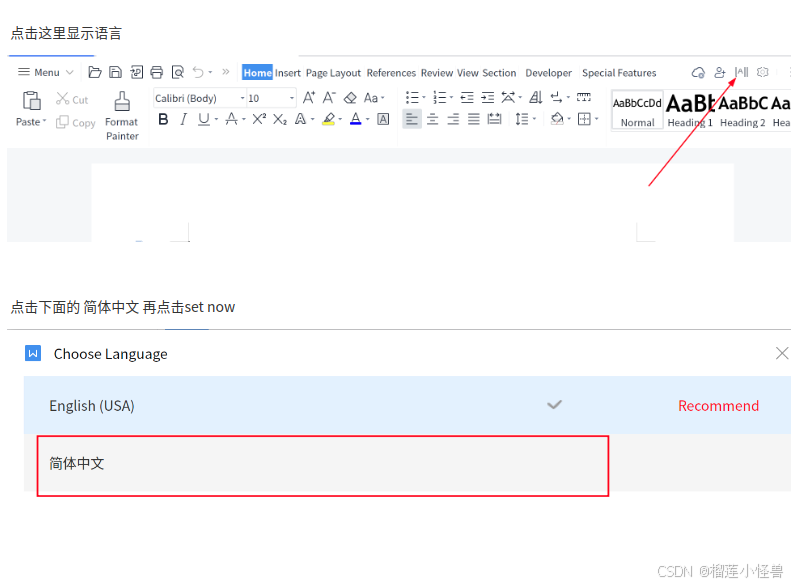The image size is (791, 585).
Task: Apply the blue font color
Action: click(x=356, y=120)
